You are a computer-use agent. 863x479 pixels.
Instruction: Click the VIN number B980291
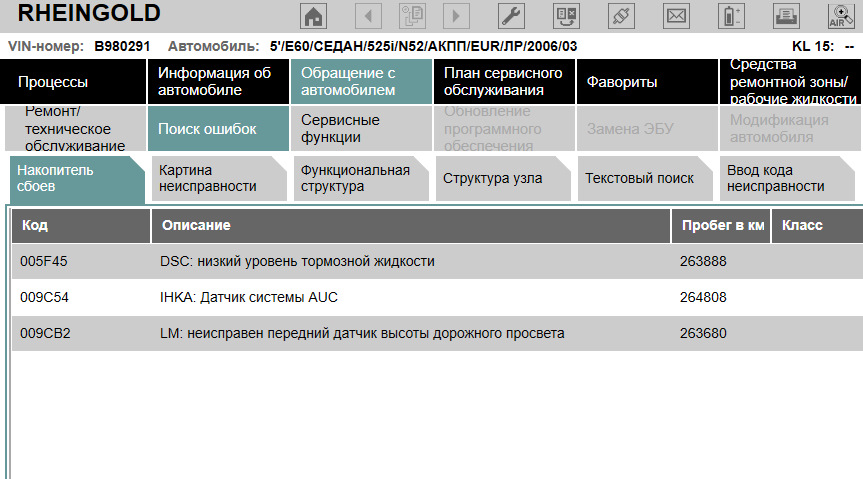click(x=122, y=46)
